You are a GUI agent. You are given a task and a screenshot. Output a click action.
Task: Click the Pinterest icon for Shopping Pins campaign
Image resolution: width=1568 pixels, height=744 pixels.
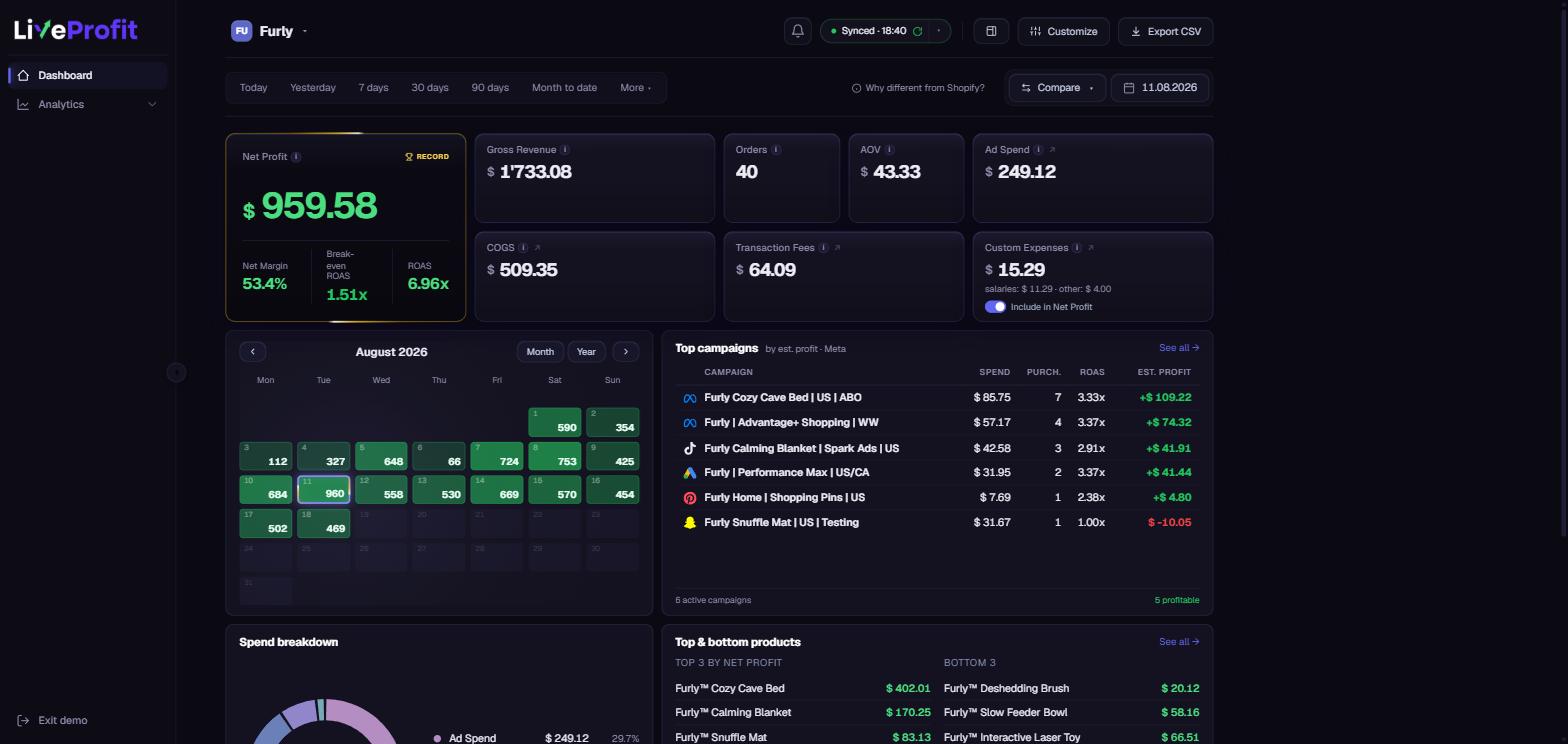click(689, 498)
